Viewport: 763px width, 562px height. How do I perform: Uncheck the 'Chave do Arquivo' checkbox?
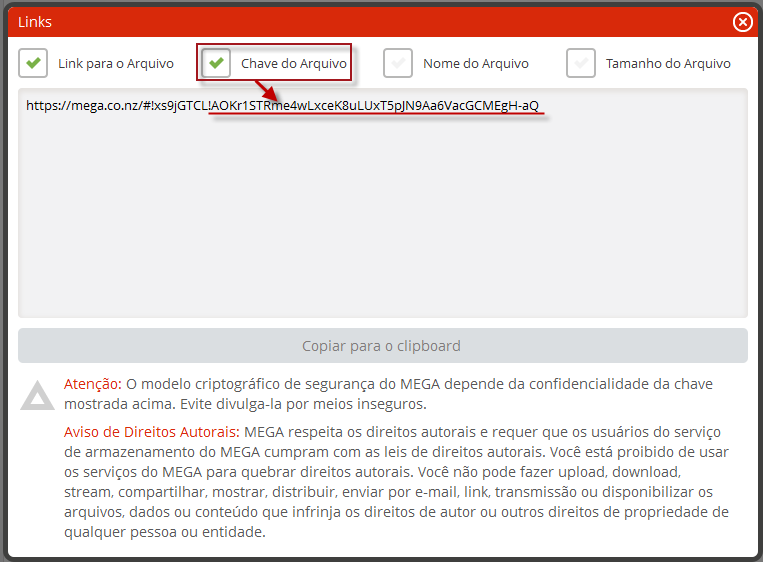(216, 63)
